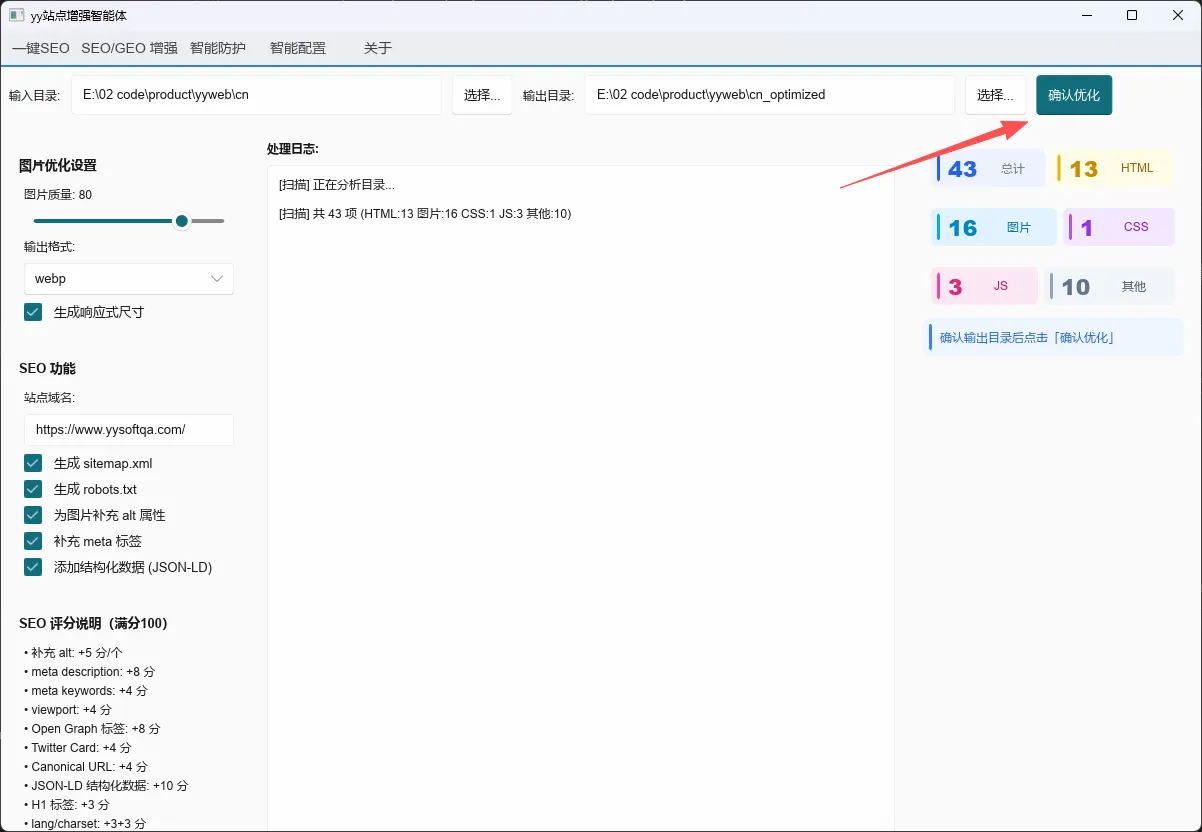Click the Twitter Card: +4 分 line
Viewport: 1202px width, 832px height.
78,748
